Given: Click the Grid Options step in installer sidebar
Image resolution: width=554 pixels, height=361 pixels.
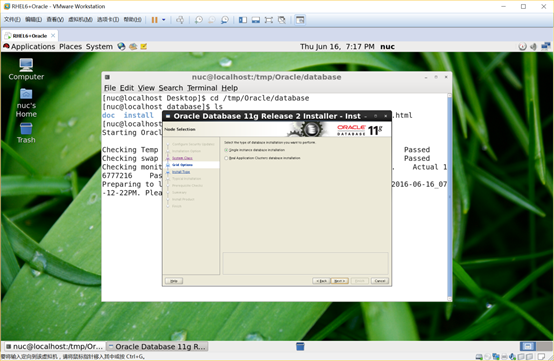Looking at the screenshot, I should [182, 165].
